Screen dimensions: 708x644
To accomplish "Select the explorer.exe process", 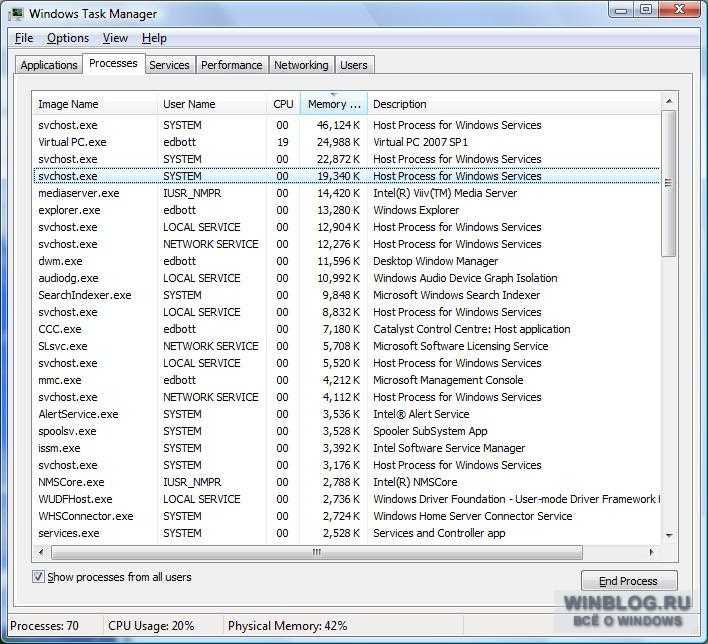I will point(346,210).
